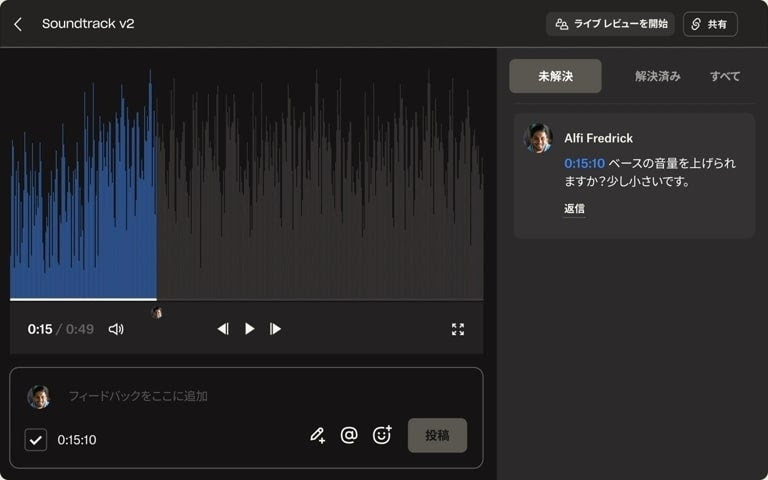Seek within the audio waveform
Screen dimensions: 768x480
pos(246,184)
